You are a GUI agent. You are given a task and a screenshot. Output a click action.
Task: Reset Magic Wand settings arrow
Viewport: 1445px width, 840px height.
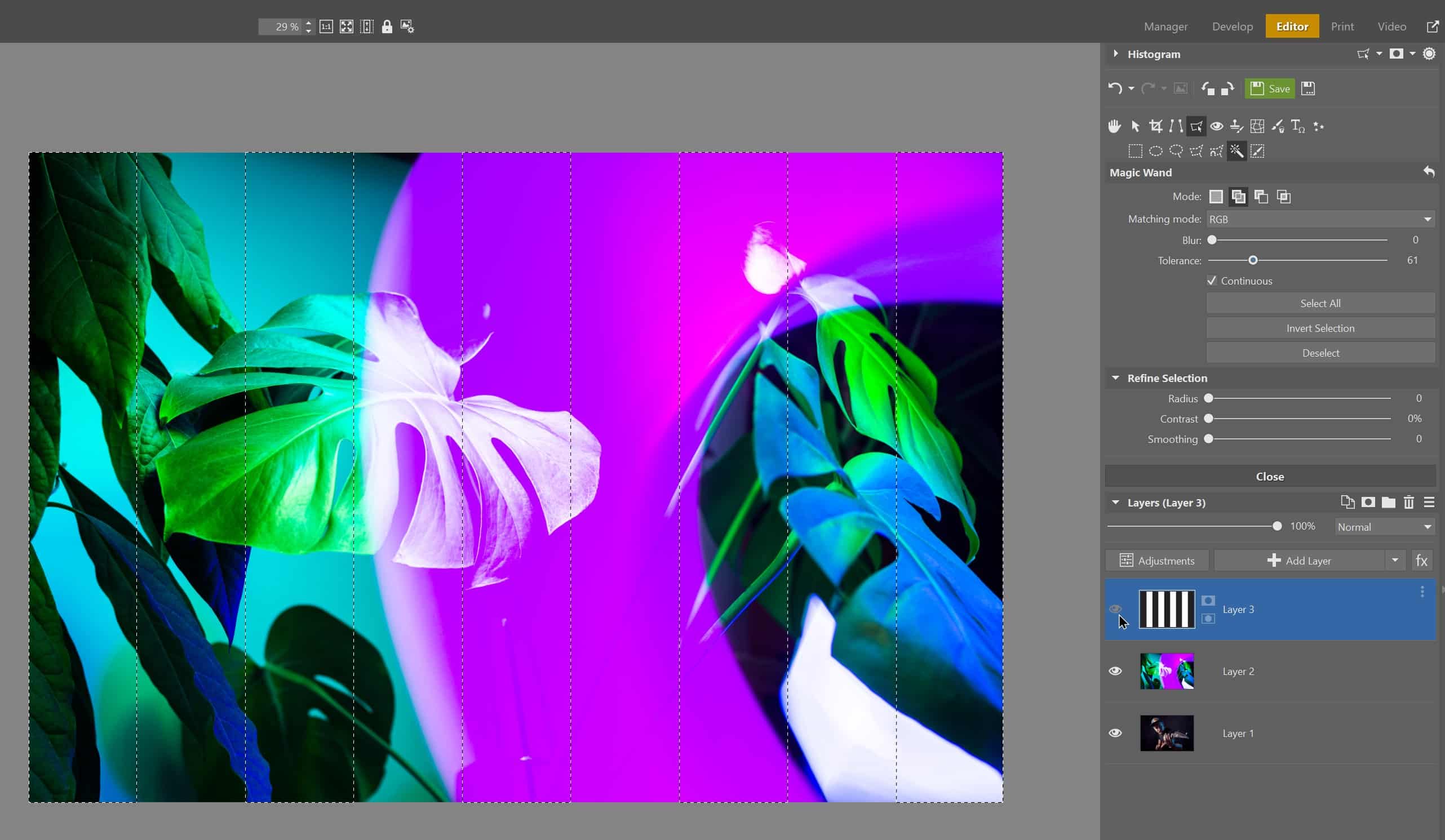click(x=1428, y=171)
